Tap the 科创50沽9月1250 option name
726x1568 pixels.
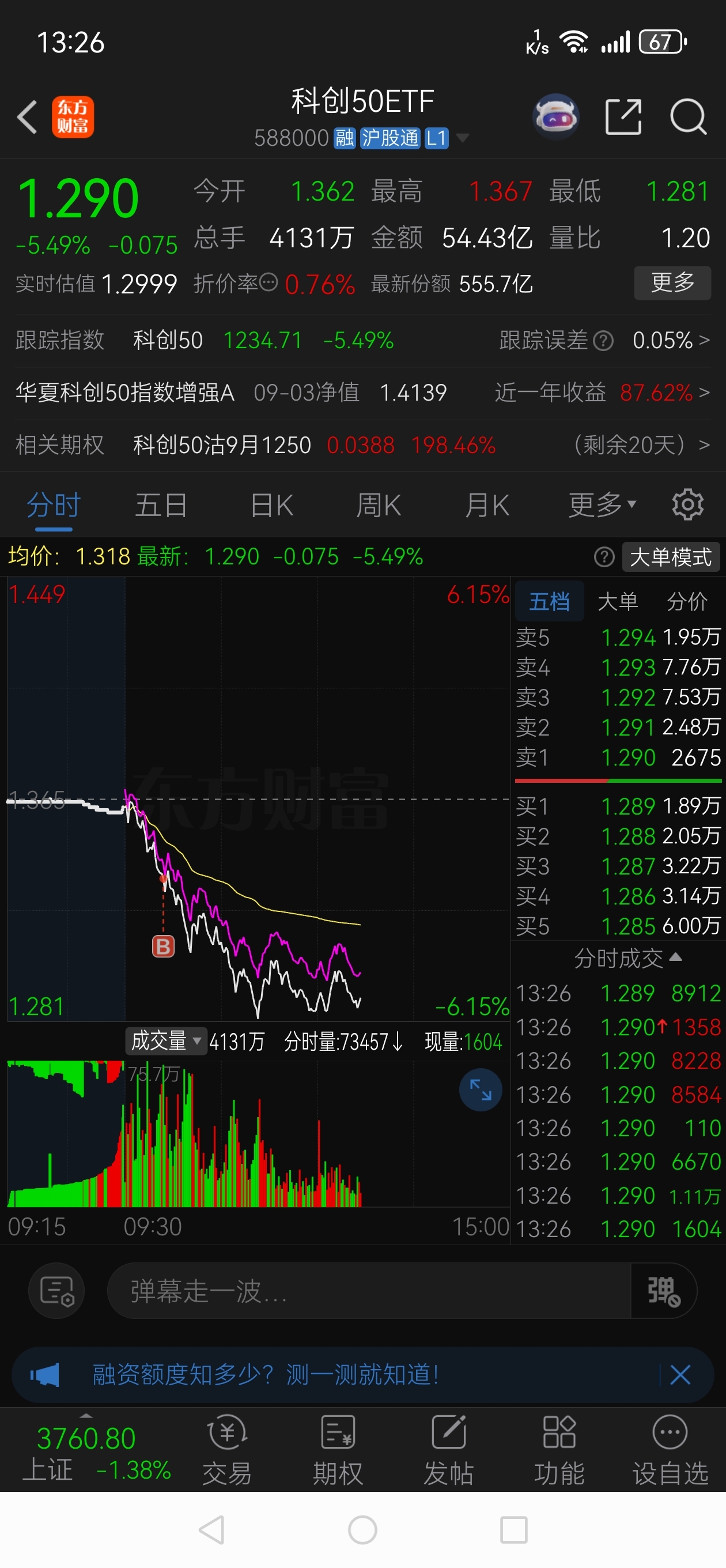click(x=222, y=445)
